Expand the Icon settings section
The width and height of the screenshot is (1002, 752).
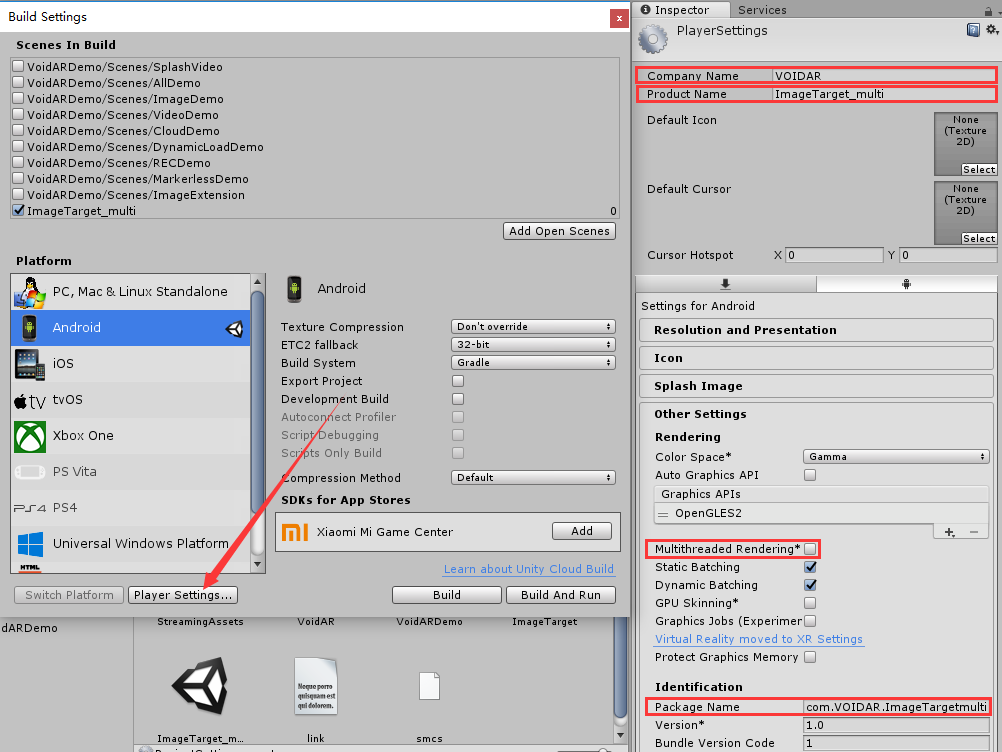point(816,358)
